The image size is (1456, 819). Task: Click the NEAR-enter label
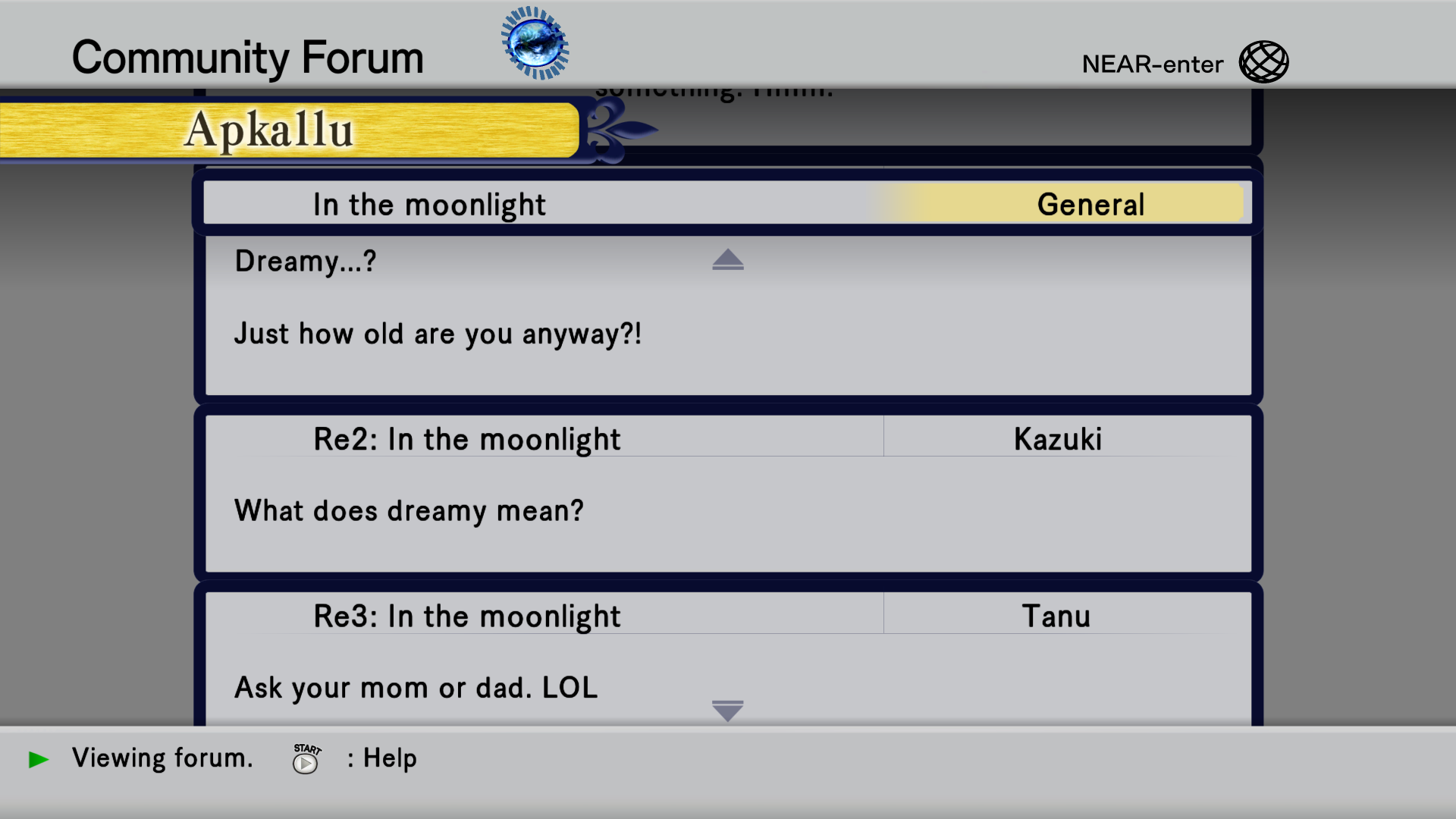click(1152, 64)
